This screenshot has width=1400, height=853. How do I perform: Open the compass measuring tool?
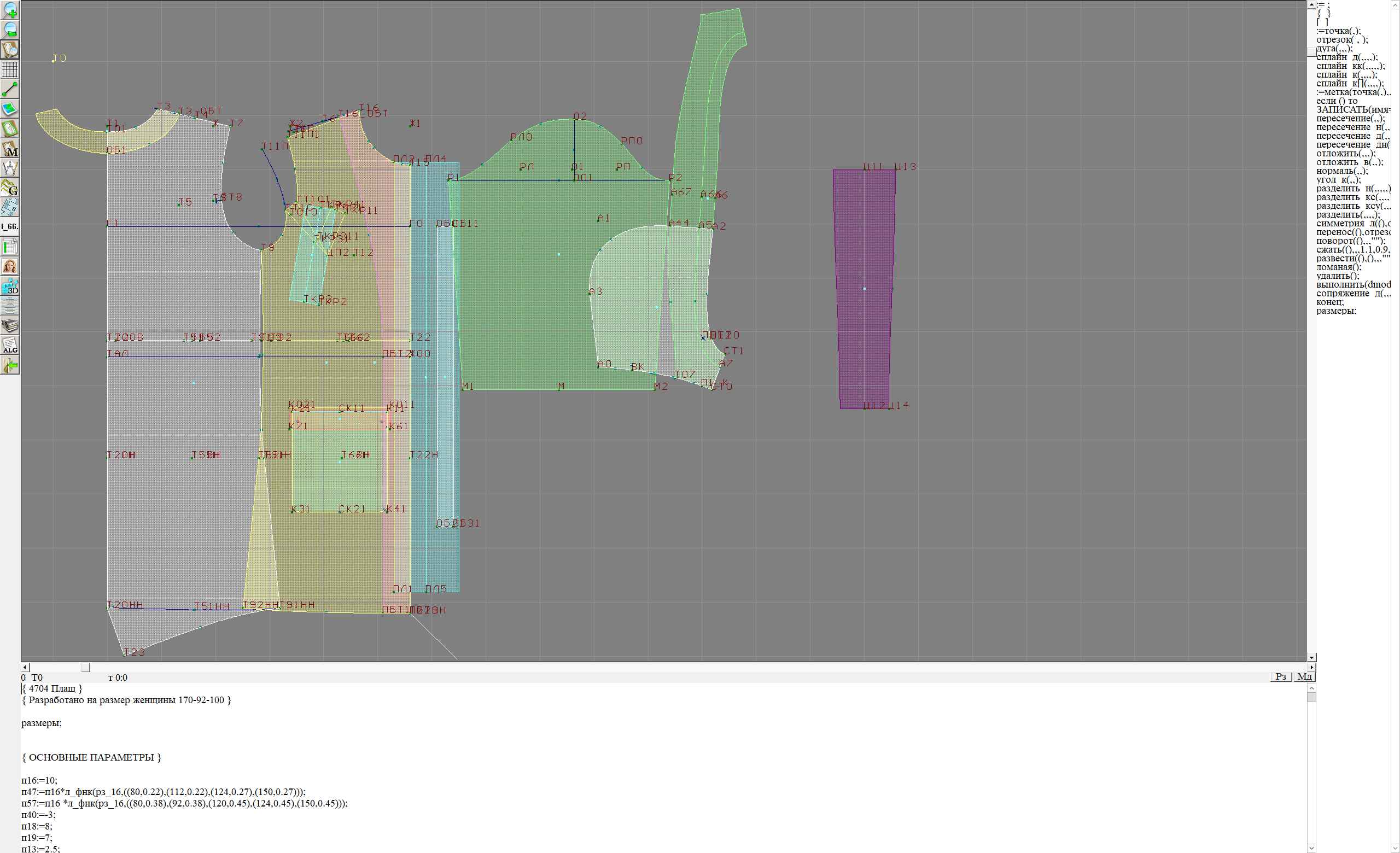tap(10, 168)
